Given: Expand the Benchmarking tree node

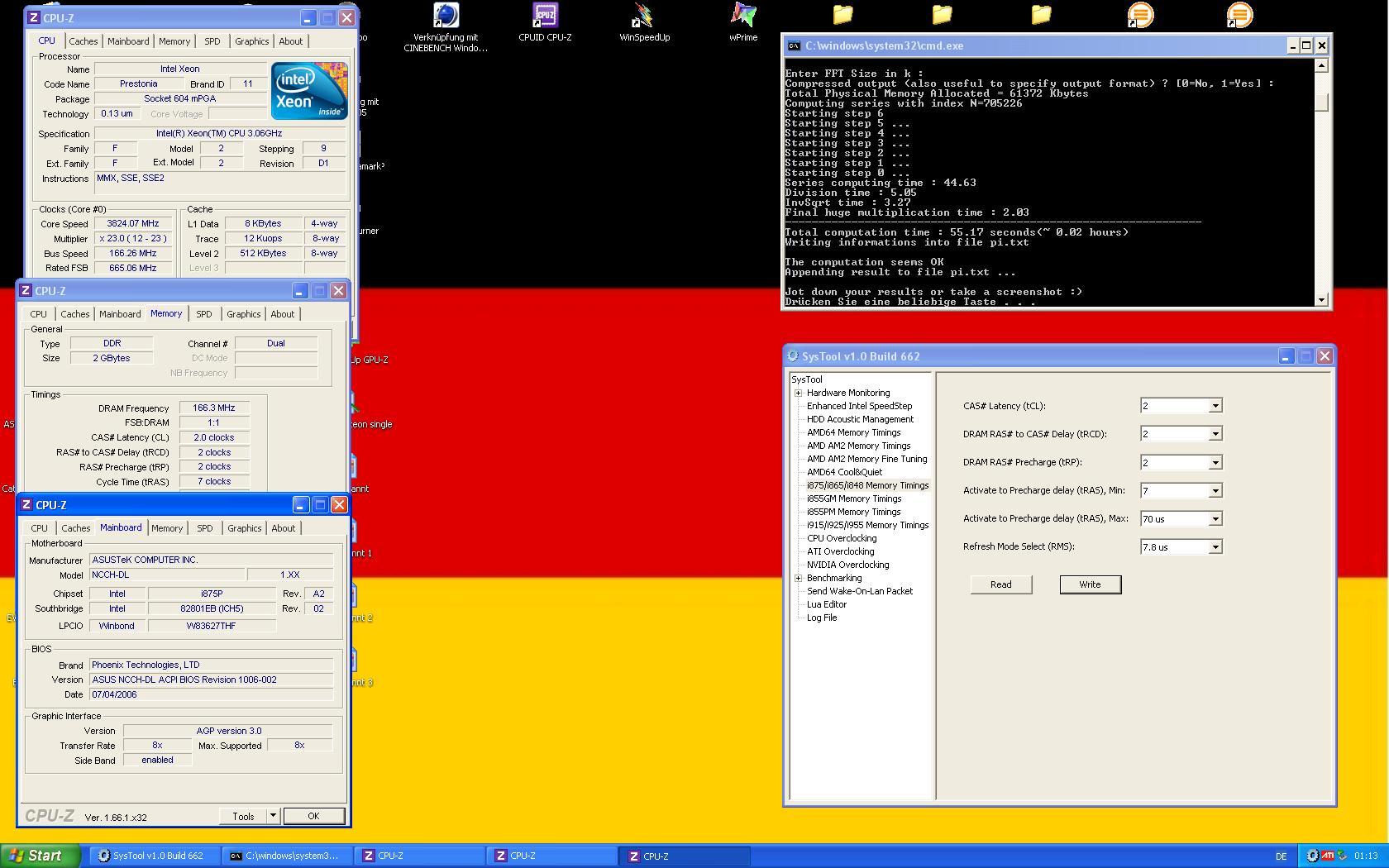Looking at the screenshot, I should (x=799, y=579).
